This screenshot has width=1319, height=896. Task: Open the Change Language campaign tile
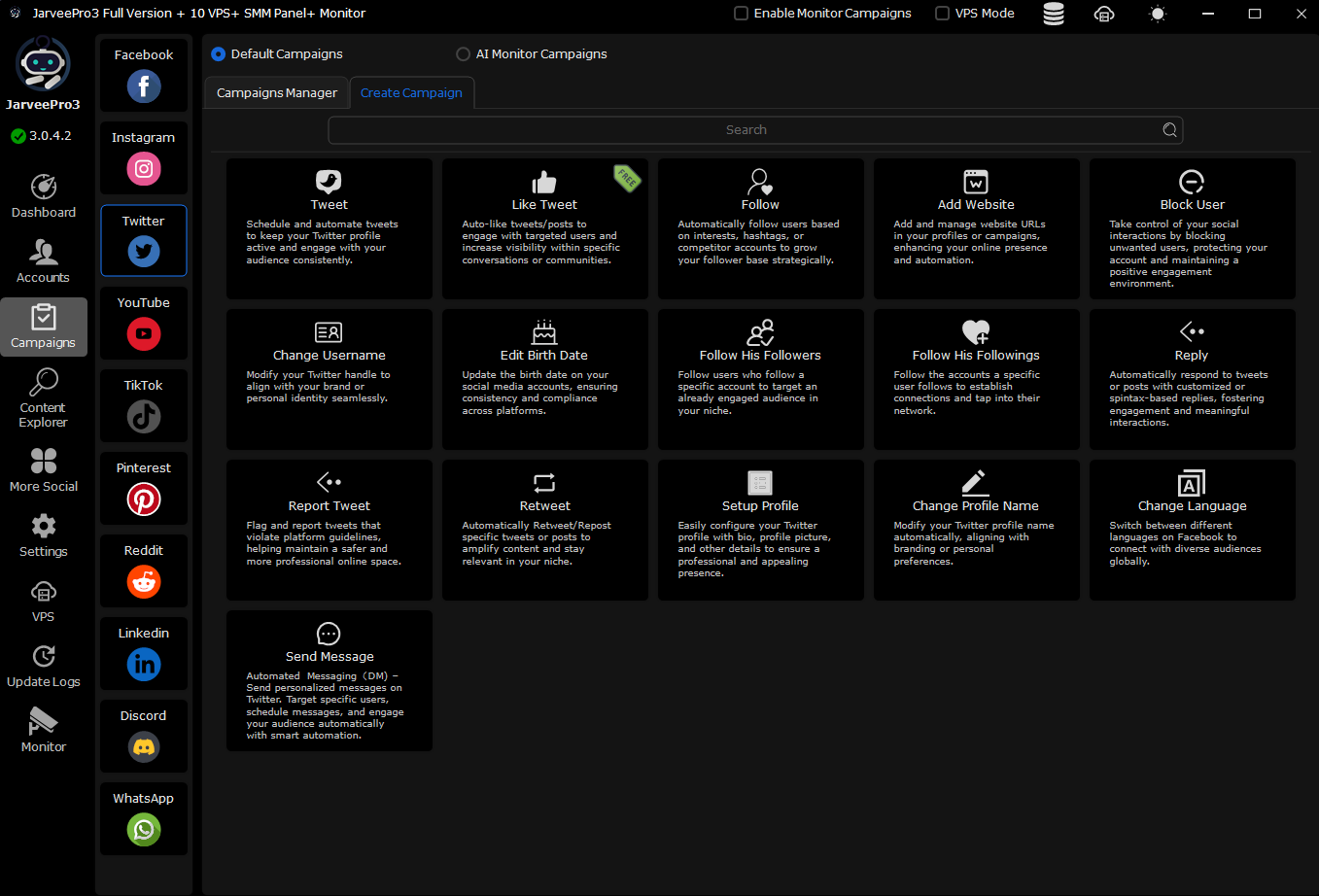pyautogui.click(x=1192, y=530)
